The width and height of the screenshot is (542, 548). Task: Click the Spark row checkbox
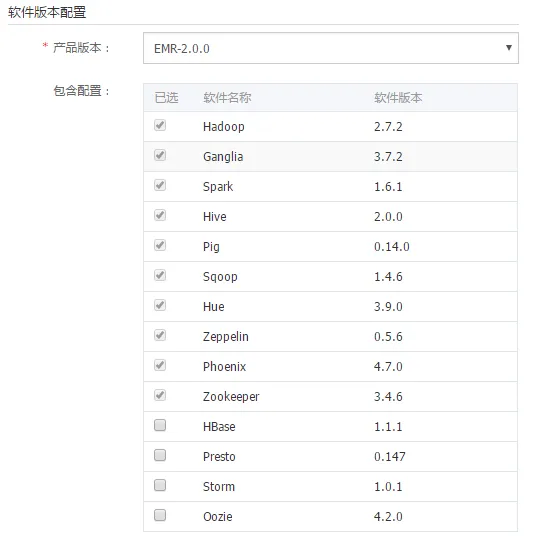160,185
